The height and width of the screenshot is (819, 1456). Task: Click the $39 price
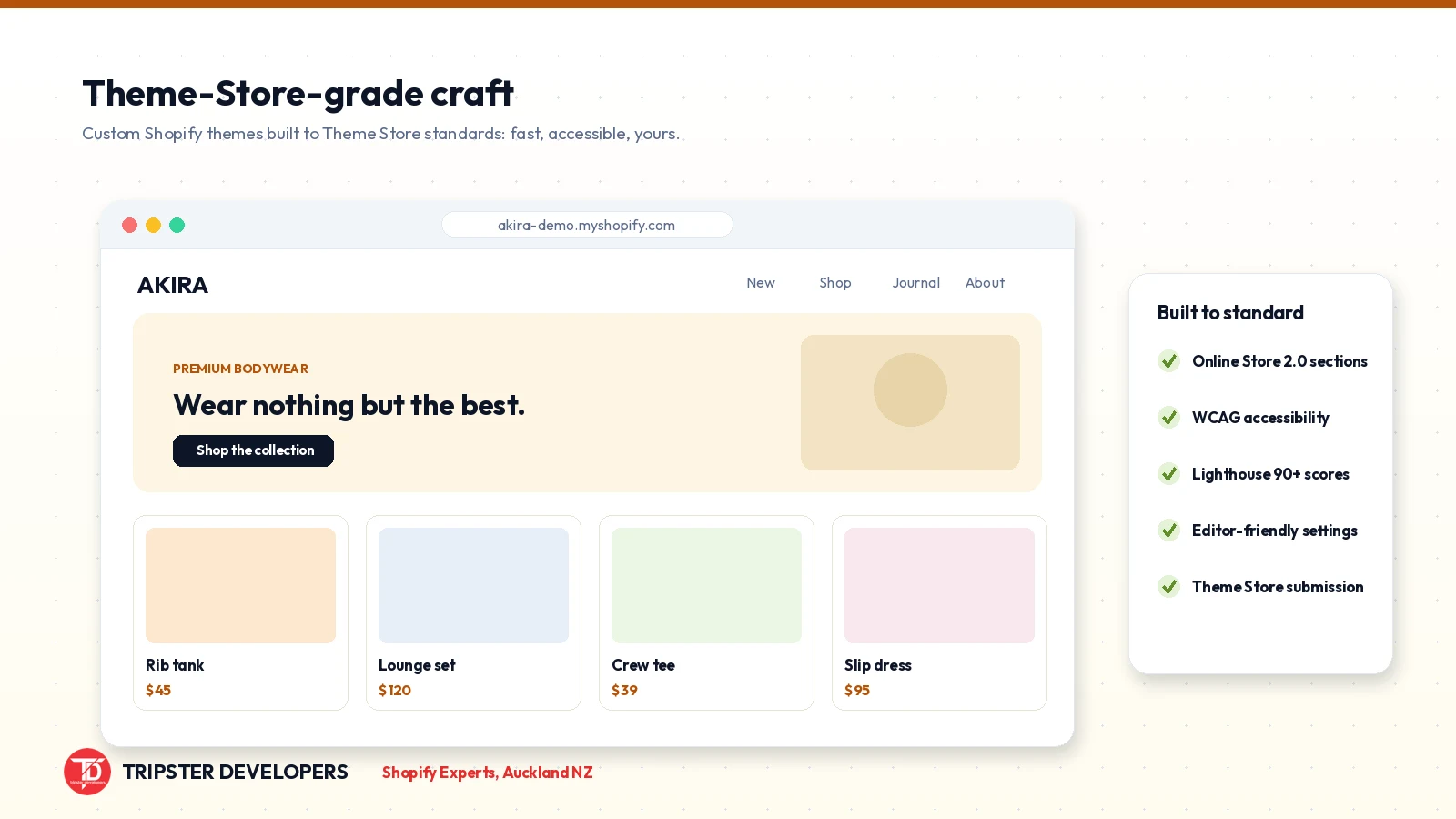click(624, 691)
